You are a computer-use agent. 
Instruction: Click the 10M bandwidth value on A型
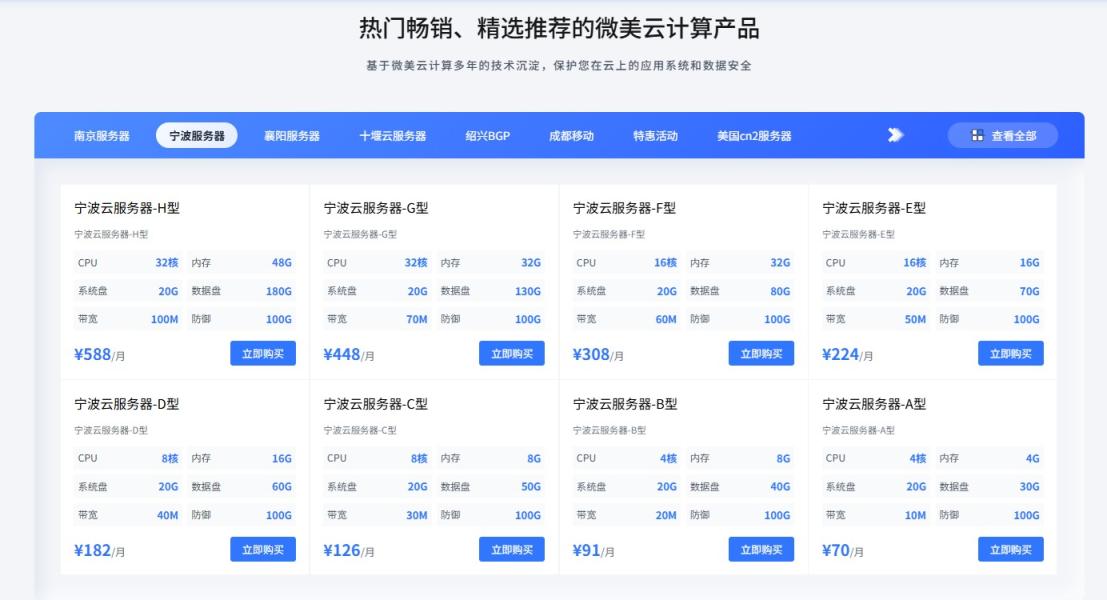(x=915, y=515)
